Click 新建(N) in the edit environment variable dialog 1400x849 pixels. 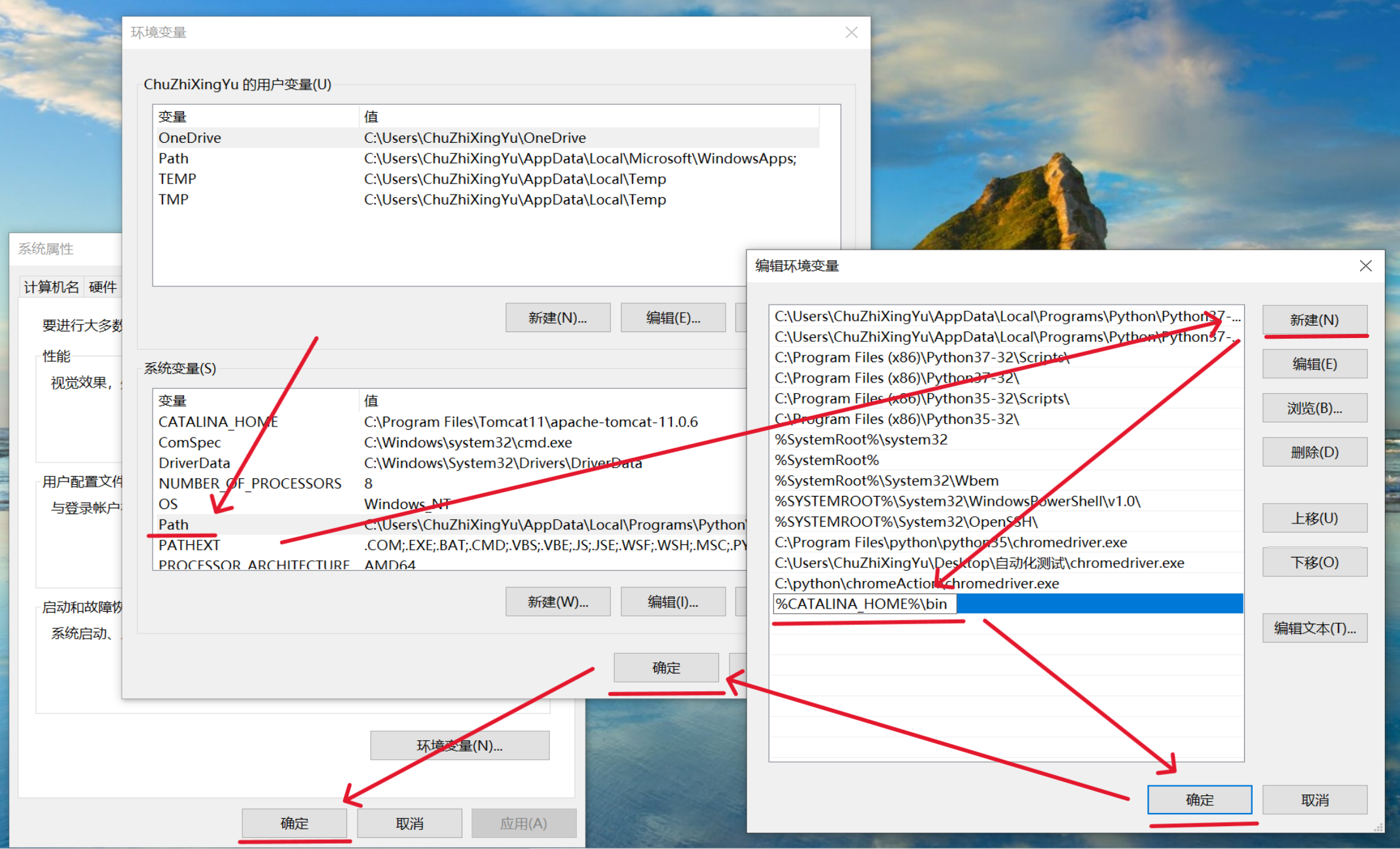coord(1314,320)
